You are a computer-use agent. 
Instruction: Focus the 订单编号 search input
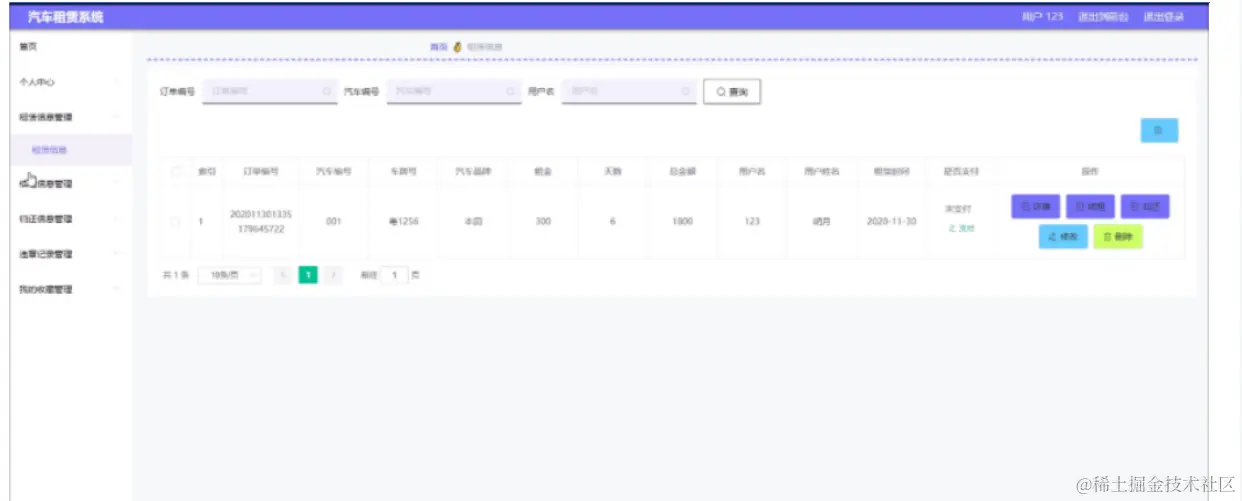(x=270, y=91)
